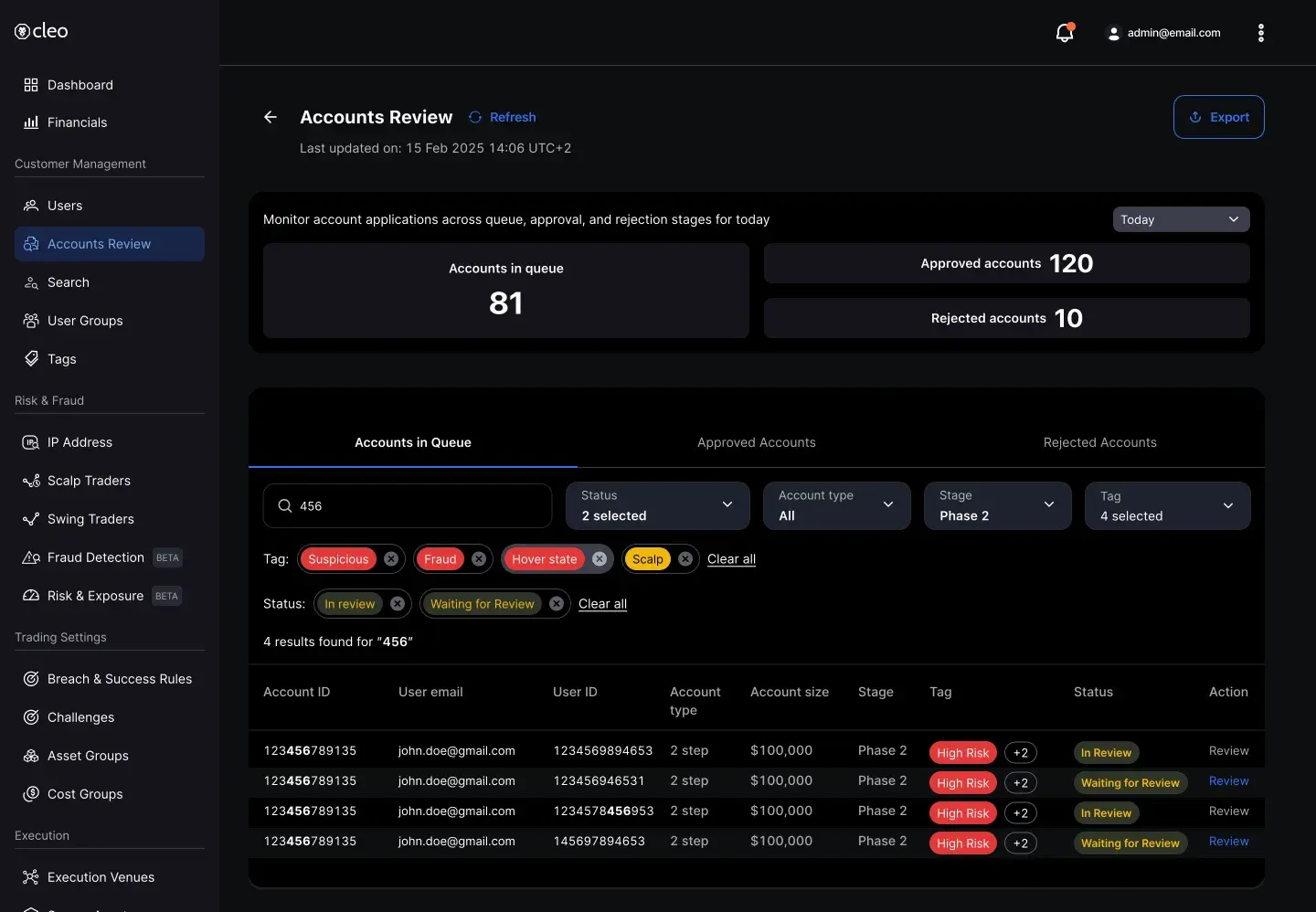Click Review for user ID 1234578456953
This screenshot has height=912, width=1316.
1228,811
